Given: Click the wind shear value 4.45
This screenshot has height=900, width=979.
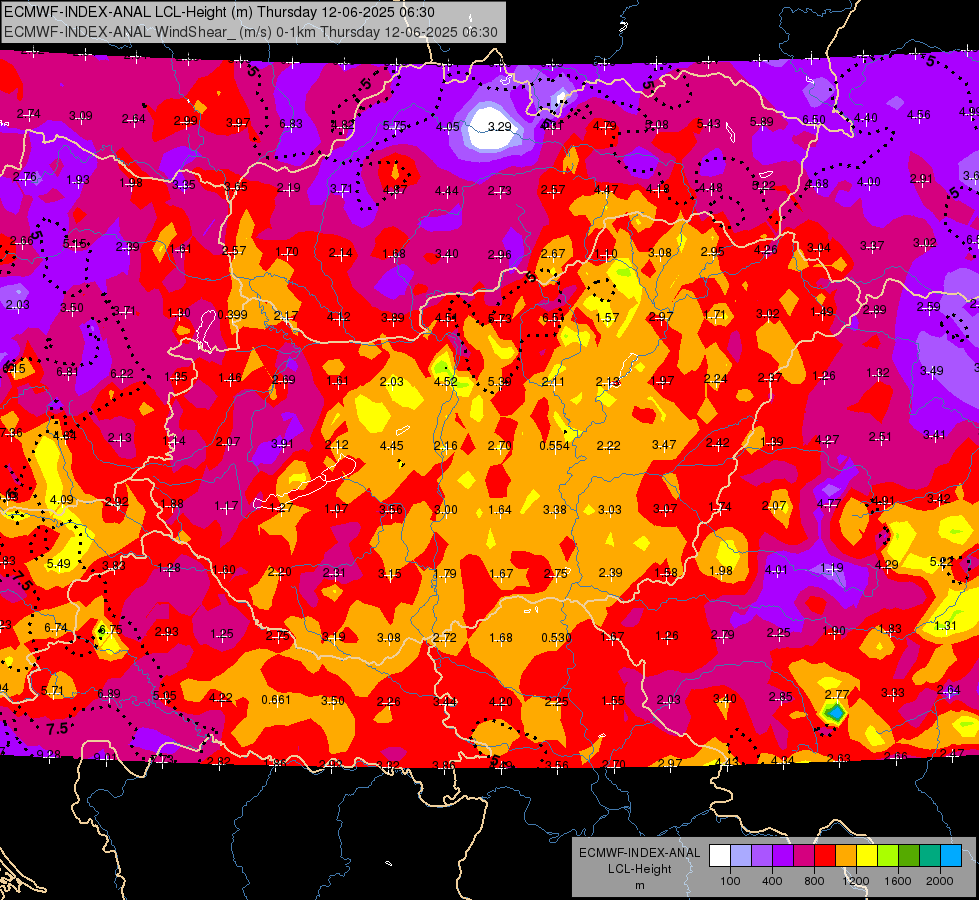Looking at the screenshot, I should (391, 446).
